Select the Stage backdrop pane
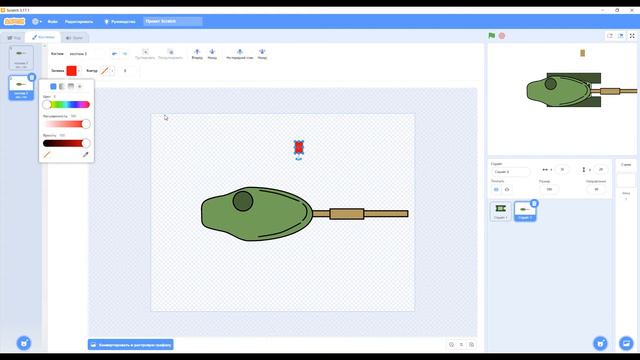The height and width of the screenshot is (360, 640). click(626, 180)
